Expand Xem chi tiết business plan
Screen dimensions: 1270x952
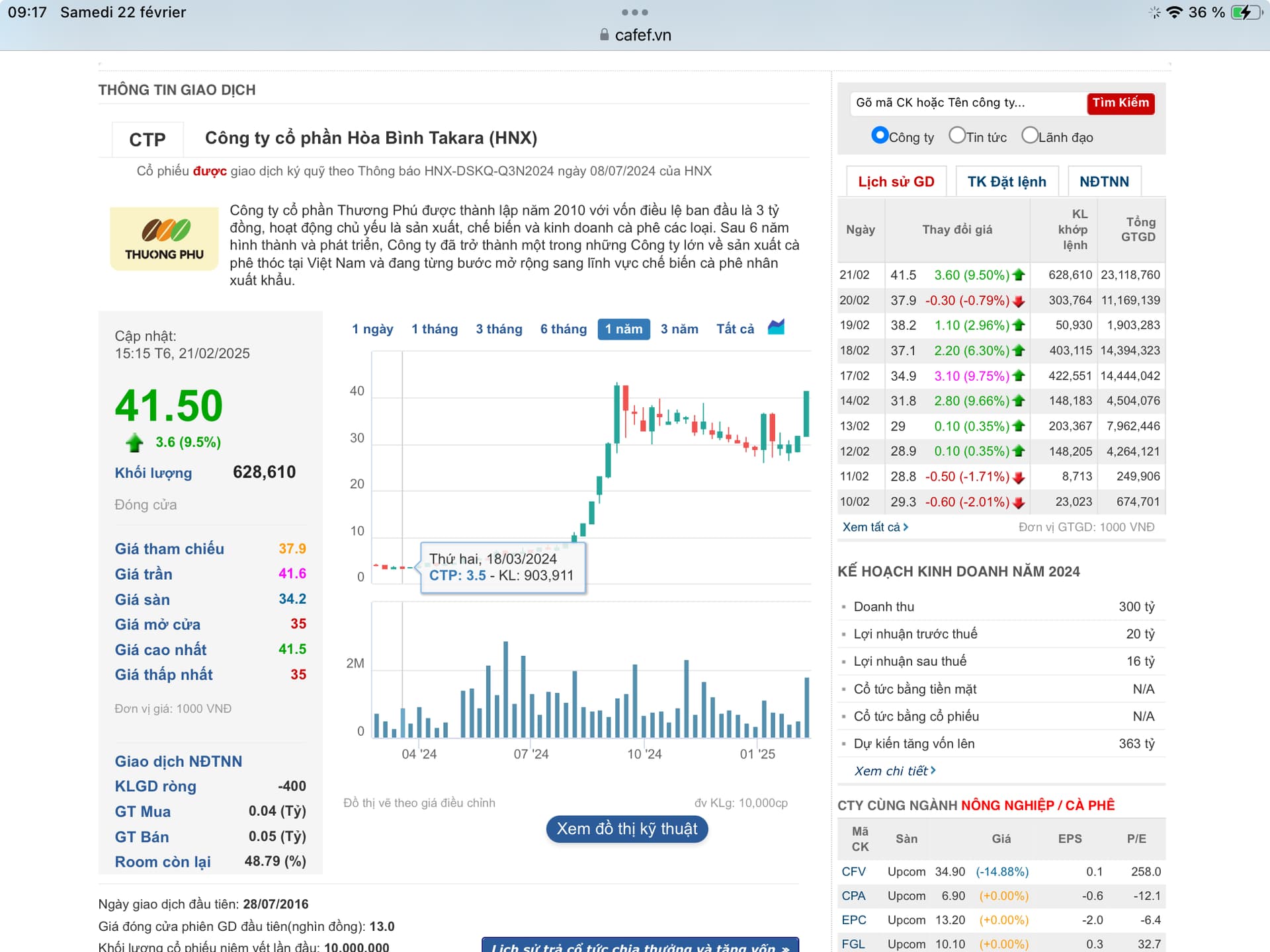tap(894, 771)
